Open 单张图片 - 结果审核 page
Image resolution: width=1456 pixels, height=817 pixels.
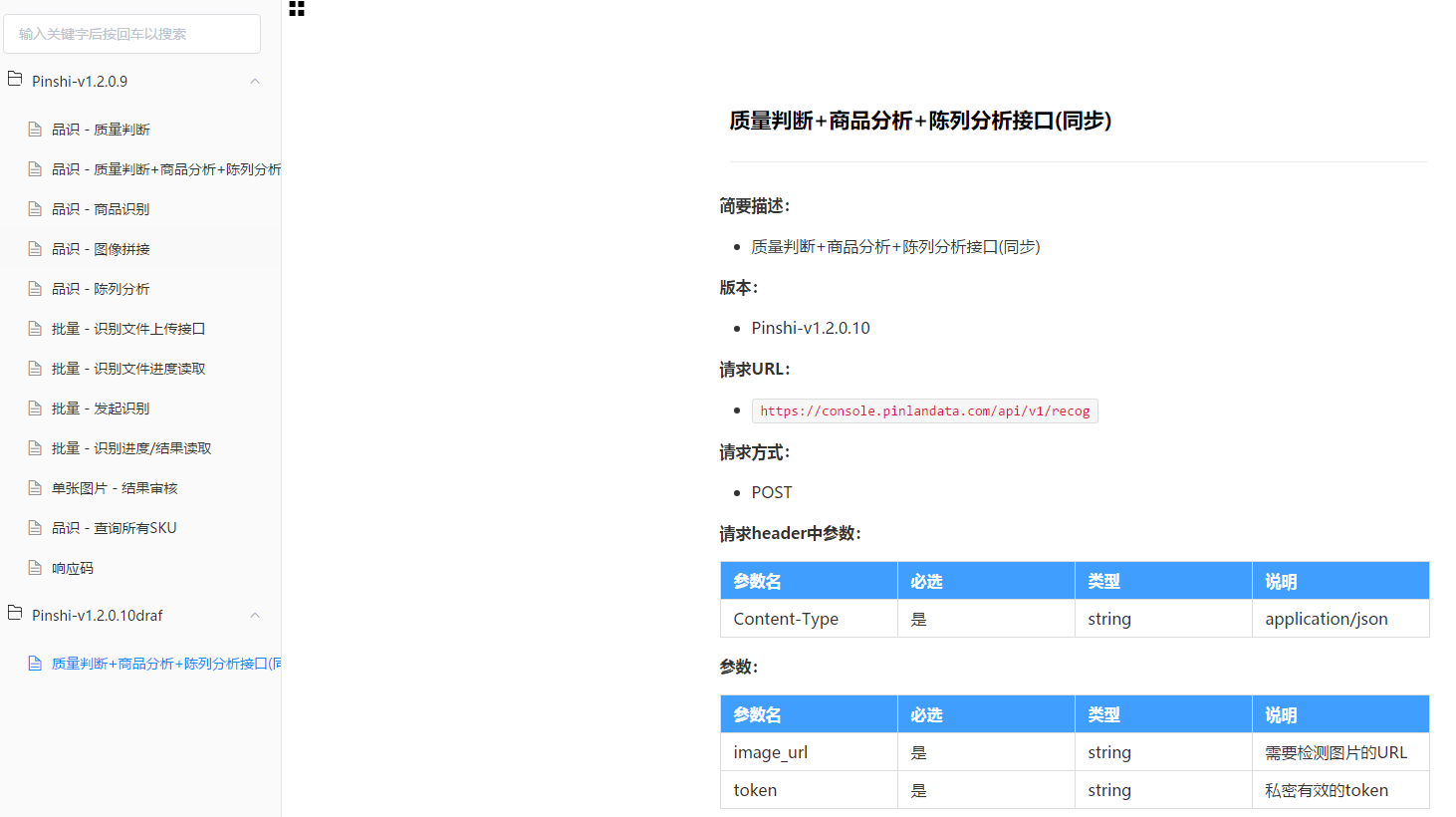(115, 488)
